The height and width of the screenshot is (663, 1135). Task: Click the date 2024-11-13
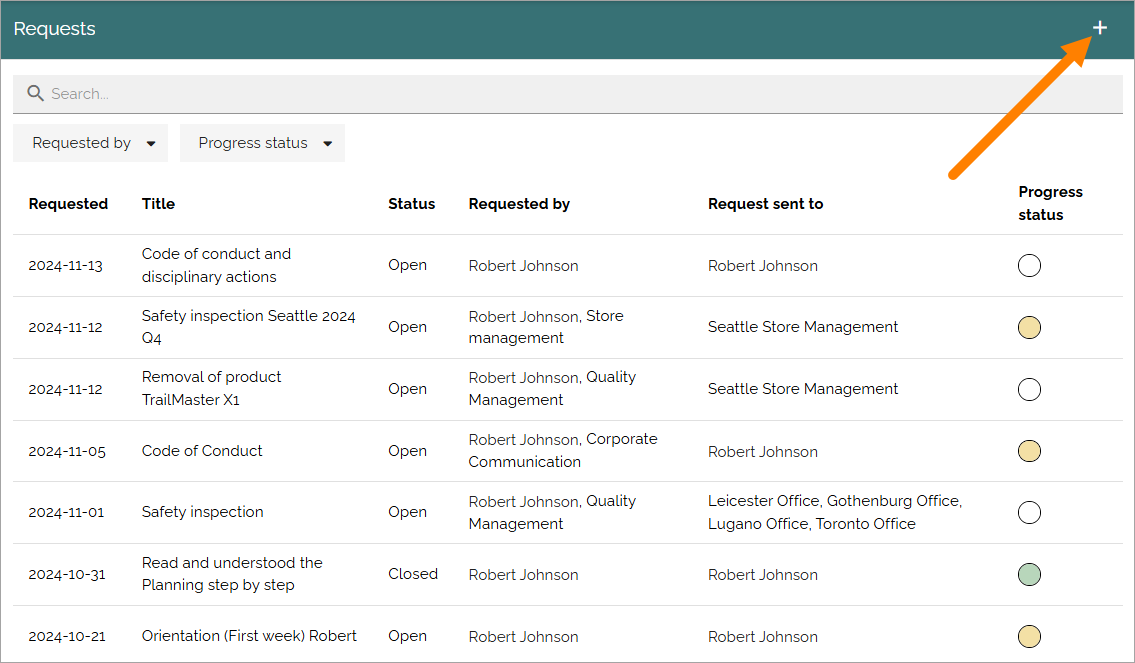pyautogui.click(x=65, y=266)
